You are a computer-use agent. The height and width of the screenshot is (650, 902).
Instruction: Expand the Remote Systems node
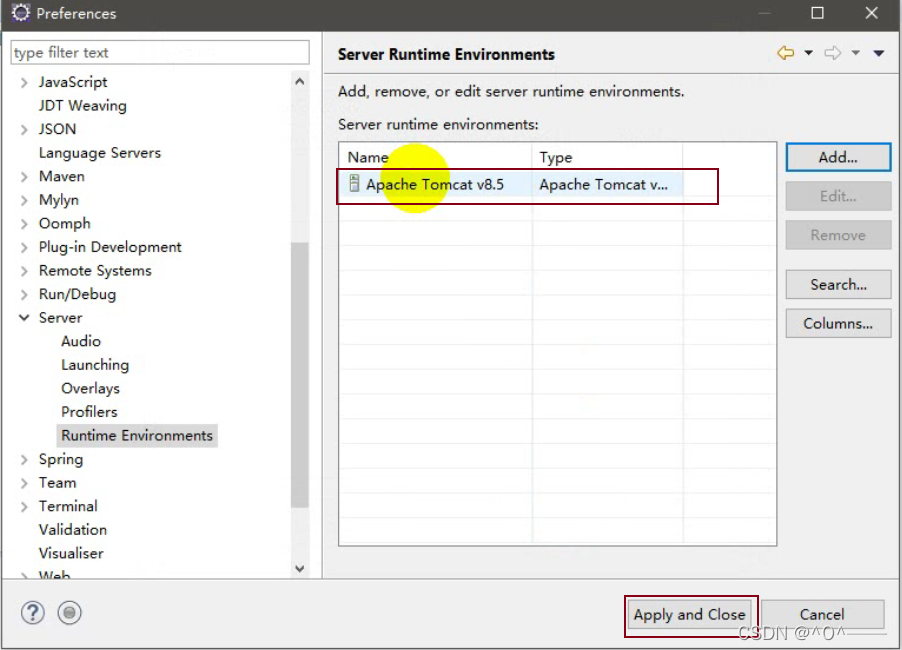pos(24,271)
